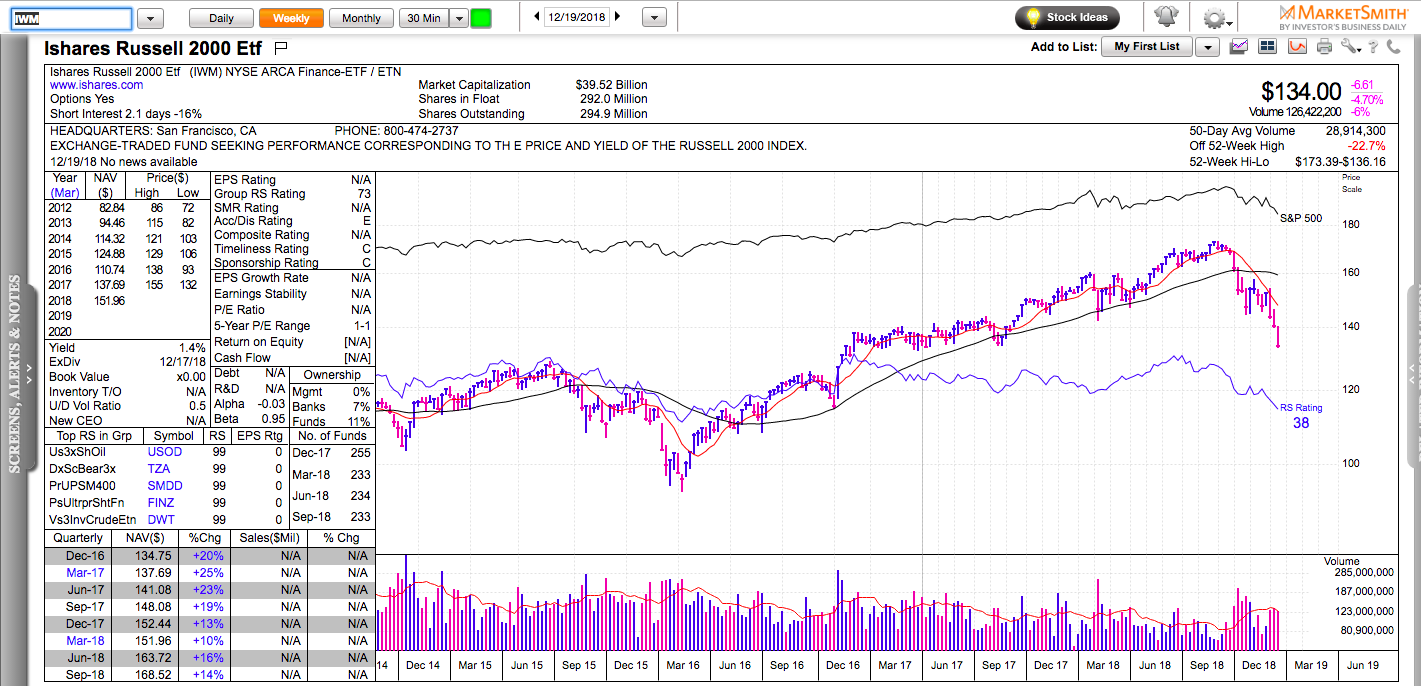Screen dimensions: 1421x686
Task: Click Market Capitalization $39.52 Billion
Action: pos(533,85)
